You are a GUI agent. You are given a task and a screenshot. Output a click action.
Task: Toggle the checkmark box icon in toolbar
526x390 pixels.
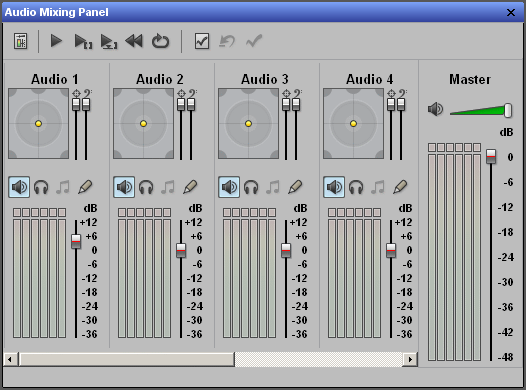tap(202, 41)
